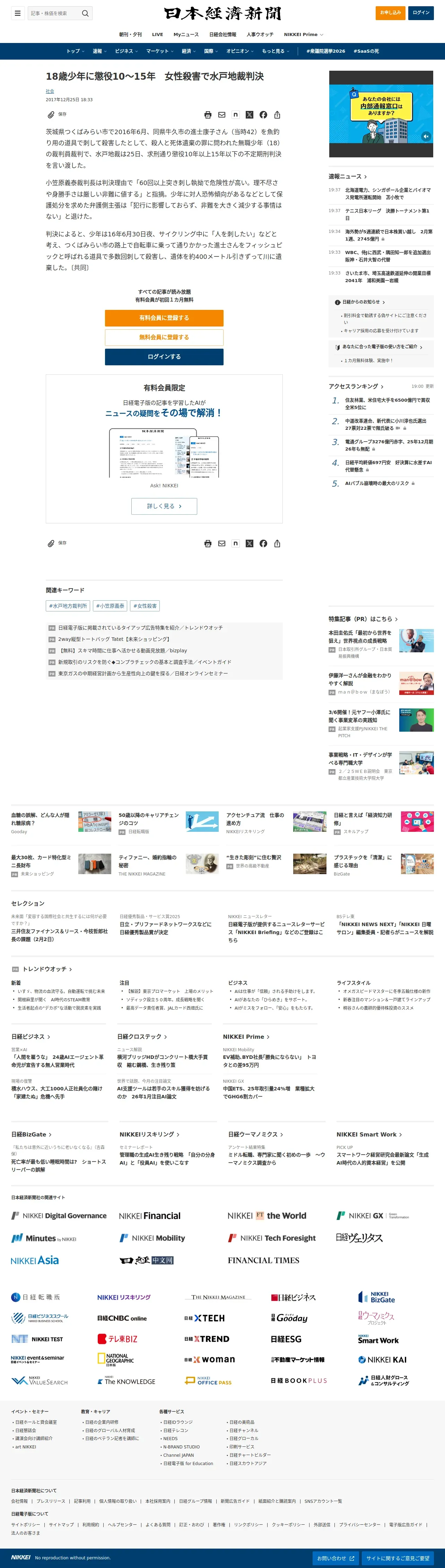Image resolution: width=445 pixels, height=1568 pixels.
Task: Email the article via the bottom share bar
Action: point(221,543)
